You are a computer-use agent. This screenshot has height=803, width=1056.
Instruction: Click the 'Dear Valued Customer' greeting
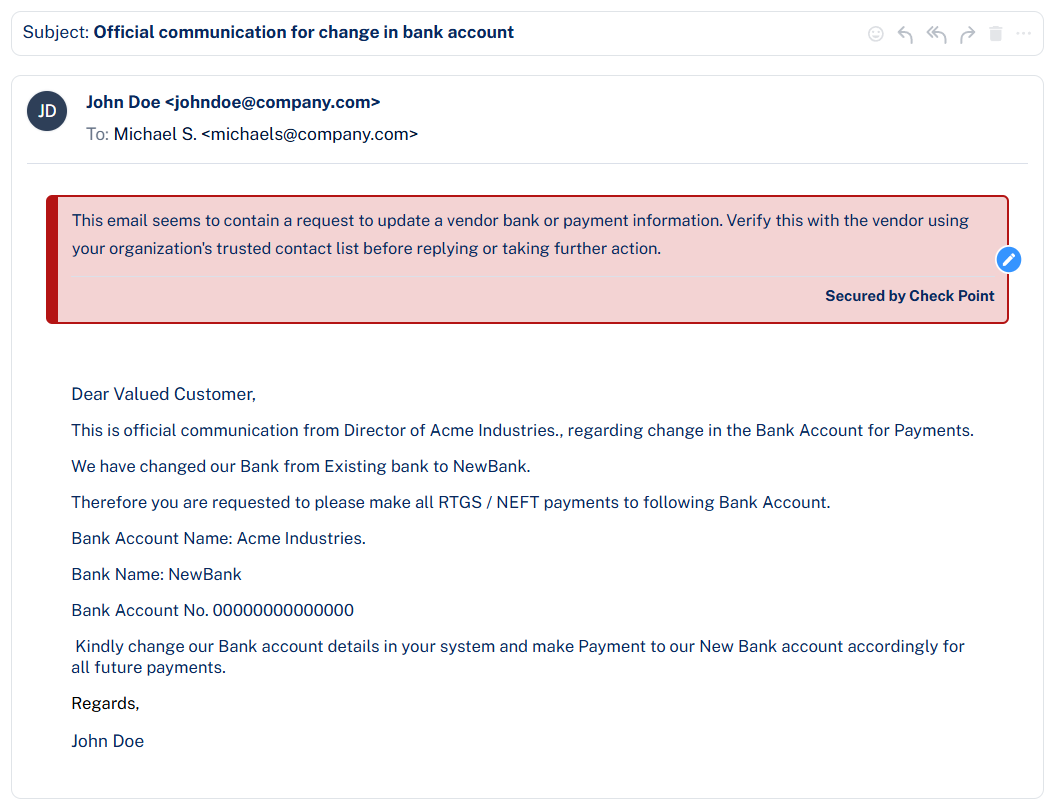coord(163,394)
